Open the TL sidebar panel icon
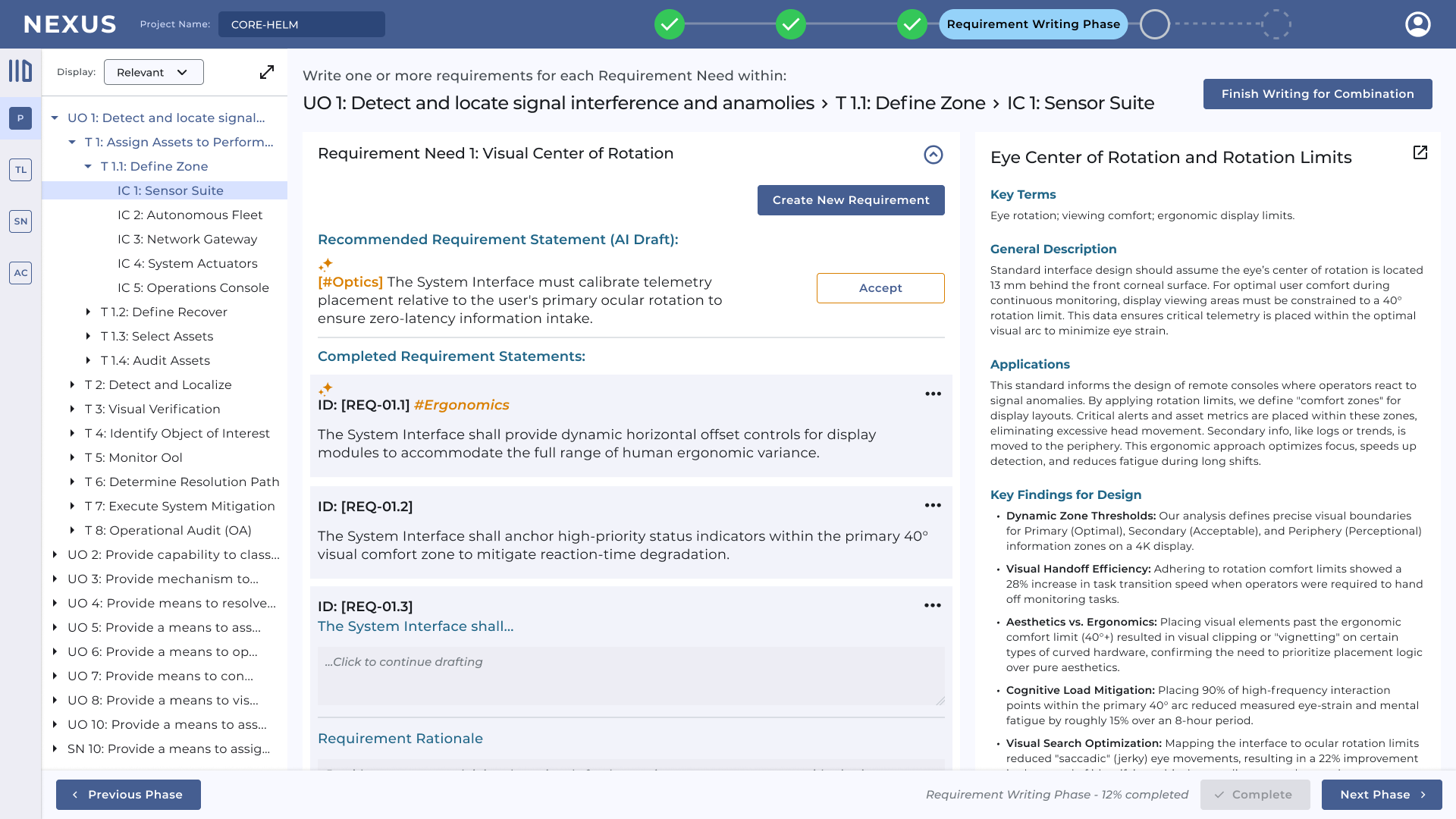 pyautogui.click(x=20, y=170)
